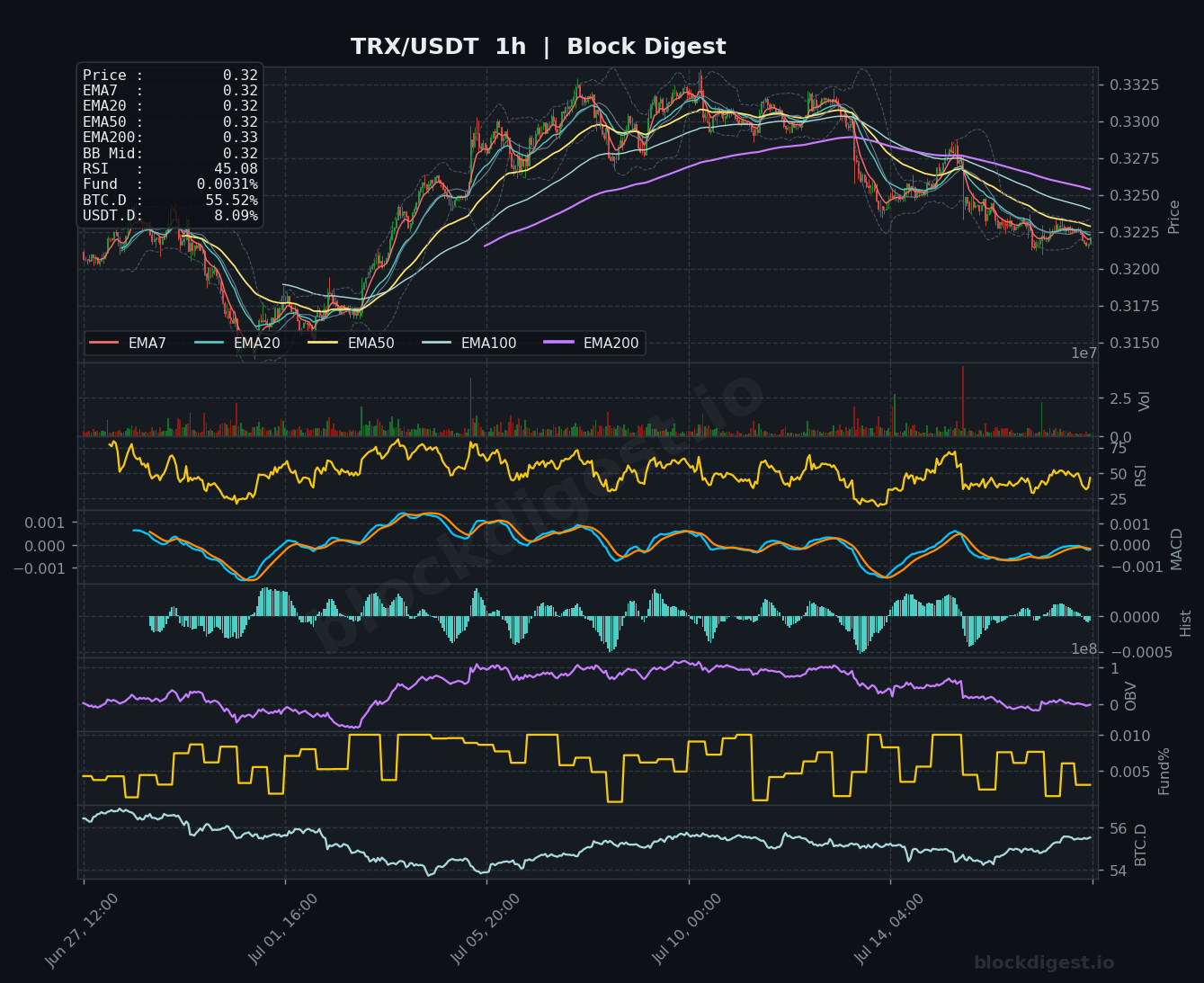Click the EMA50 legend entry
The image size is (1204, 983).
(x=352, y=343)
